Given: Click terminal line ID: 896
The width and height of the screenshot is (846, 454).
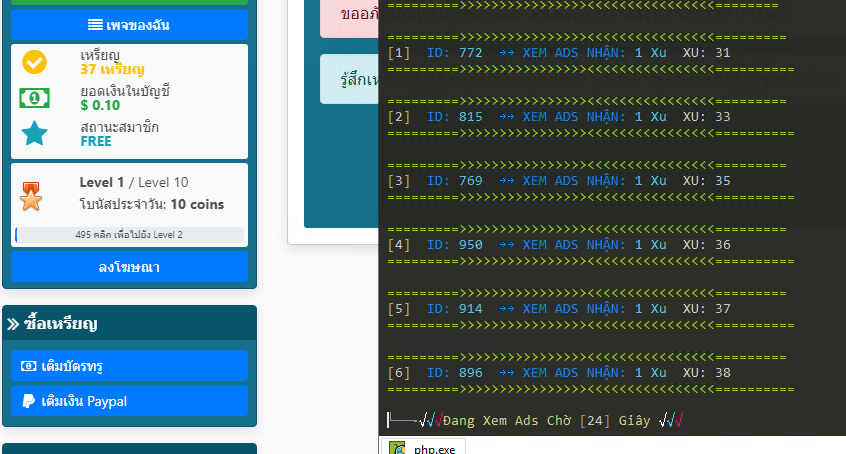Looking at the screenshot, I should click(x=559, y=373).
